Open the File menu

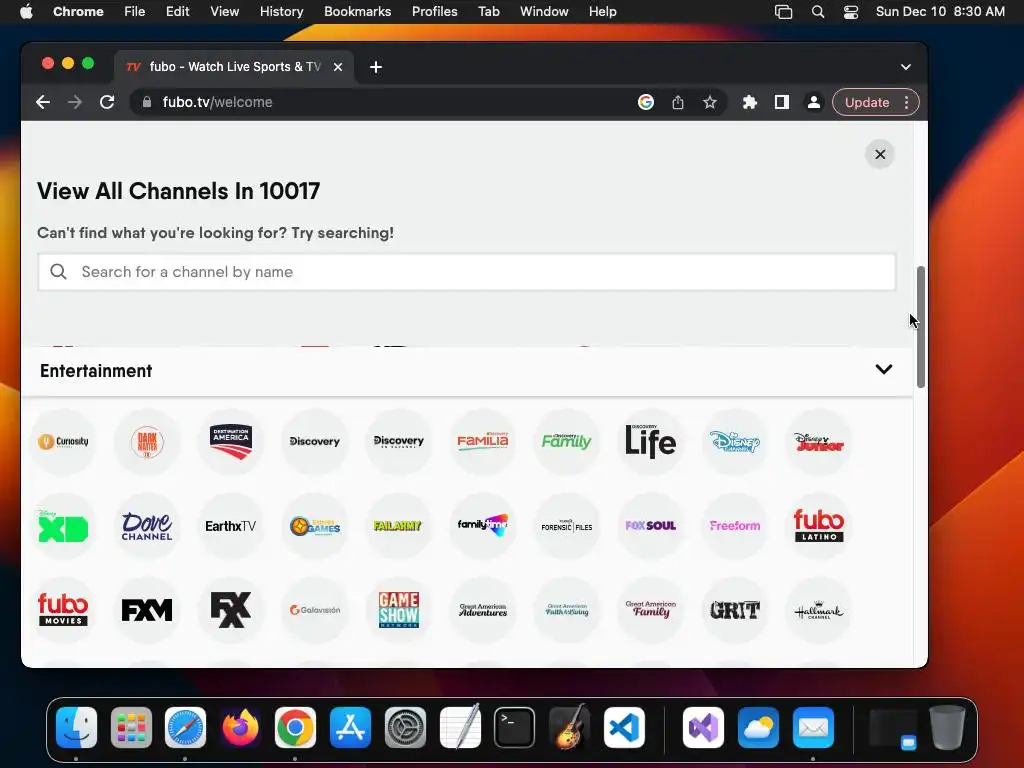pos(135,11)
